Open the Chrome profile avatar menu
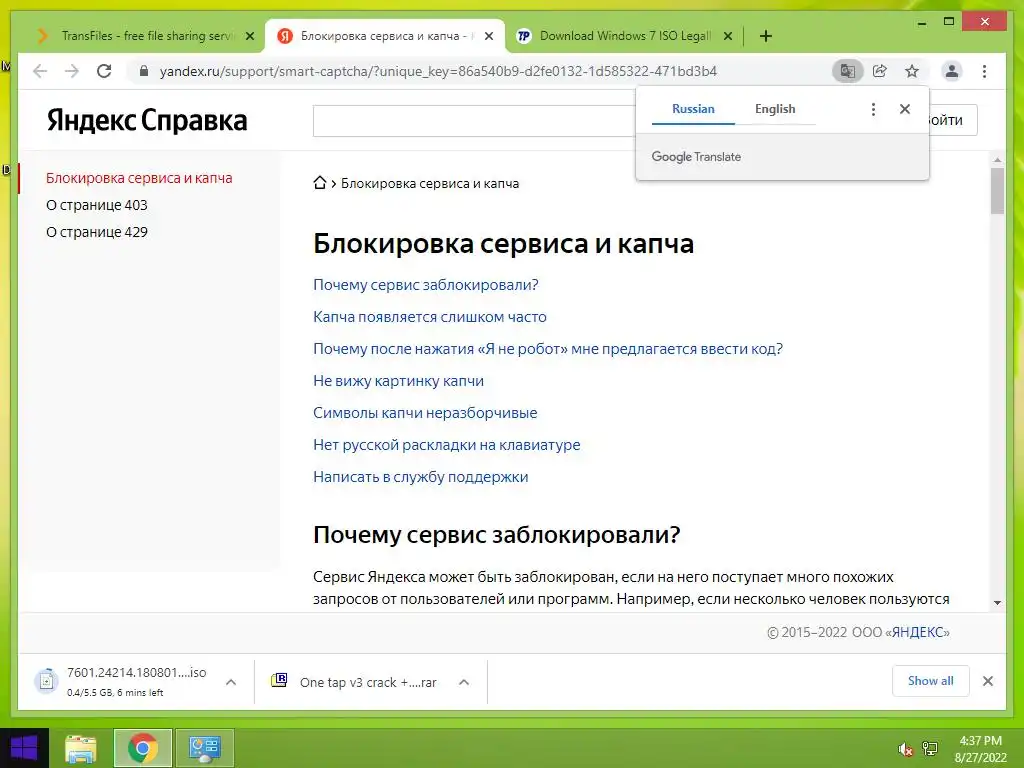 tap(952, 71)
